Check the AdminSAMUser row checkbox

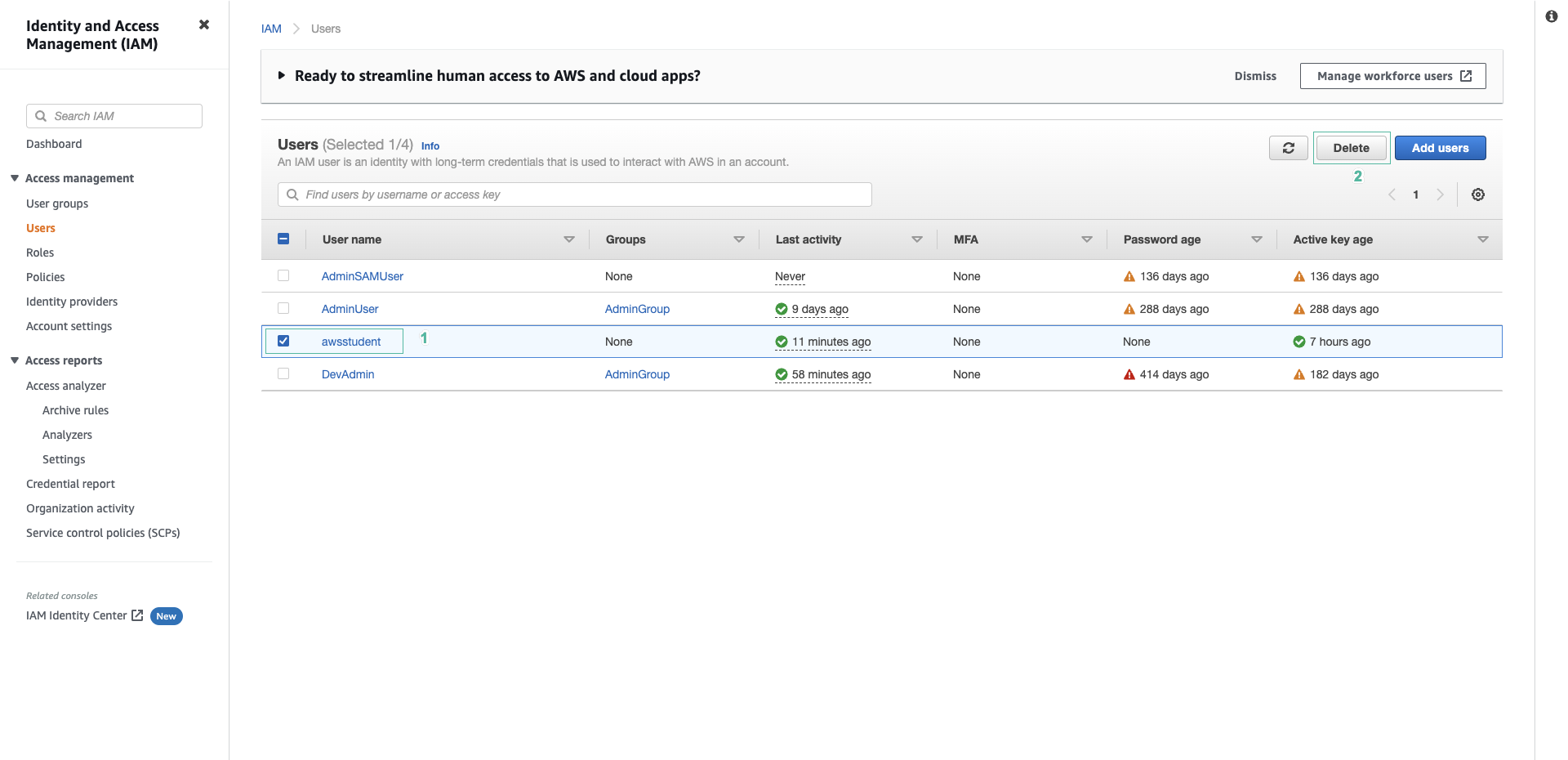point(283,275)
